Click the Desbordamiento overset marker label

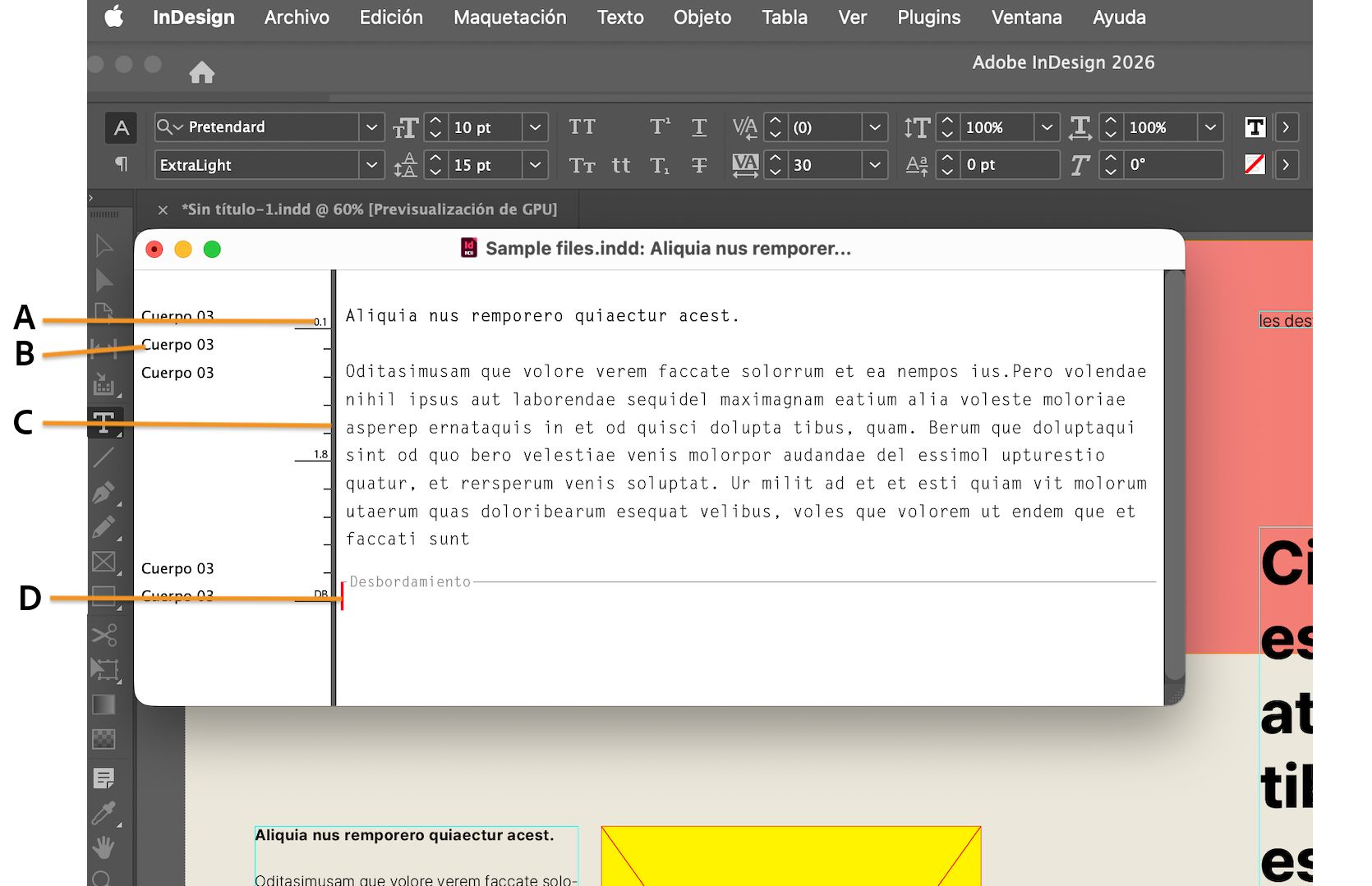(410, 581)
